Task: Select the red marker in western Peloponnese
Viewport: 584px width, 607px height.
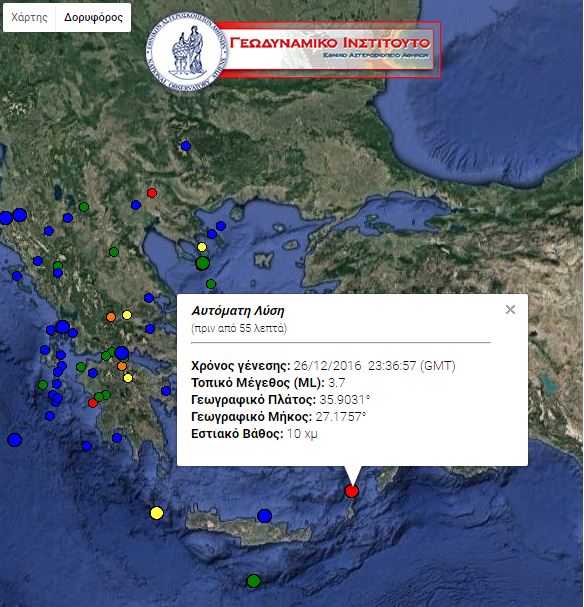Action: coord(92,403)
